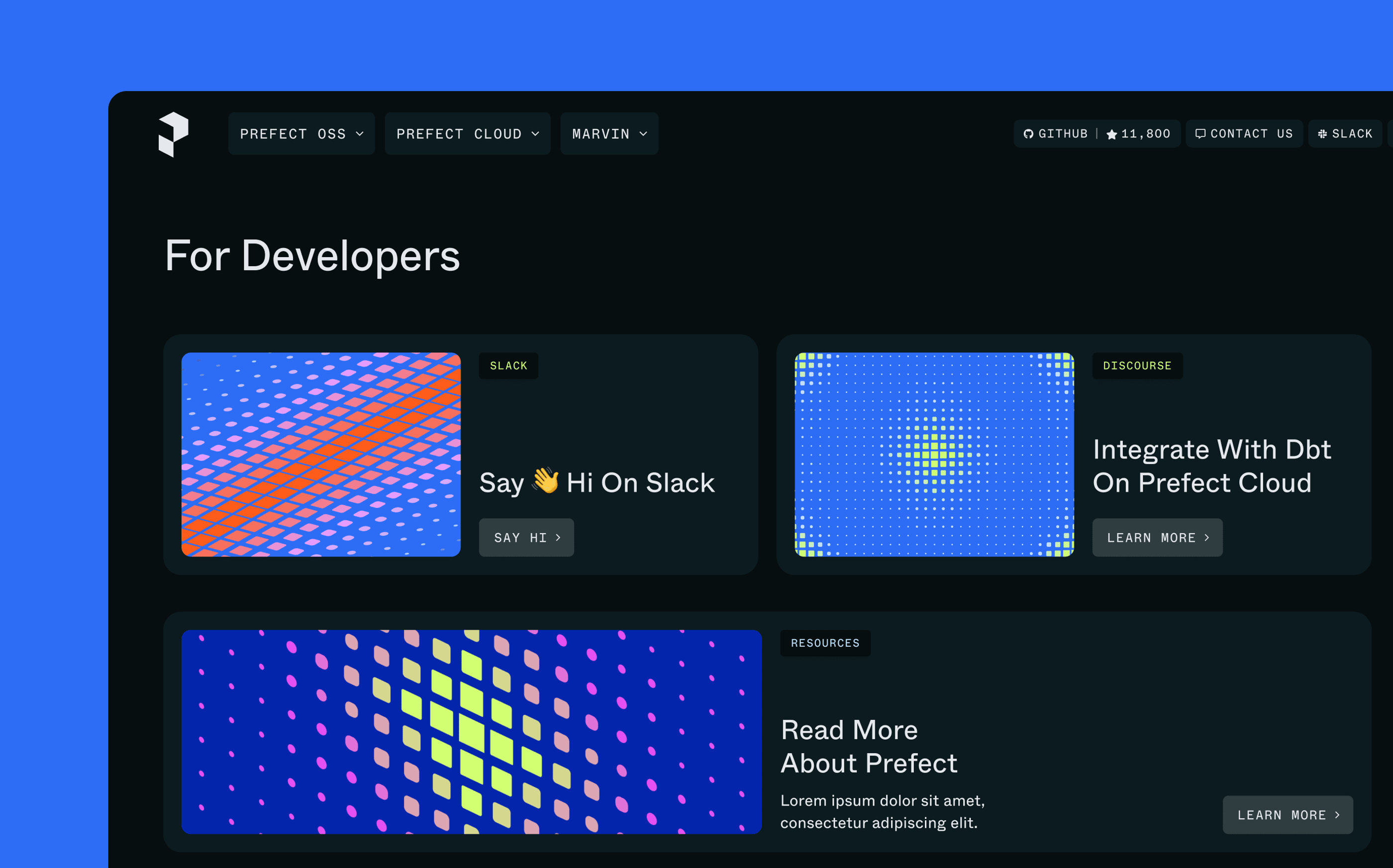Click the arrow icon on the dbt Learn More button
The image size is (1393, 868).
pyautogui.click(x=1207, y=537)
